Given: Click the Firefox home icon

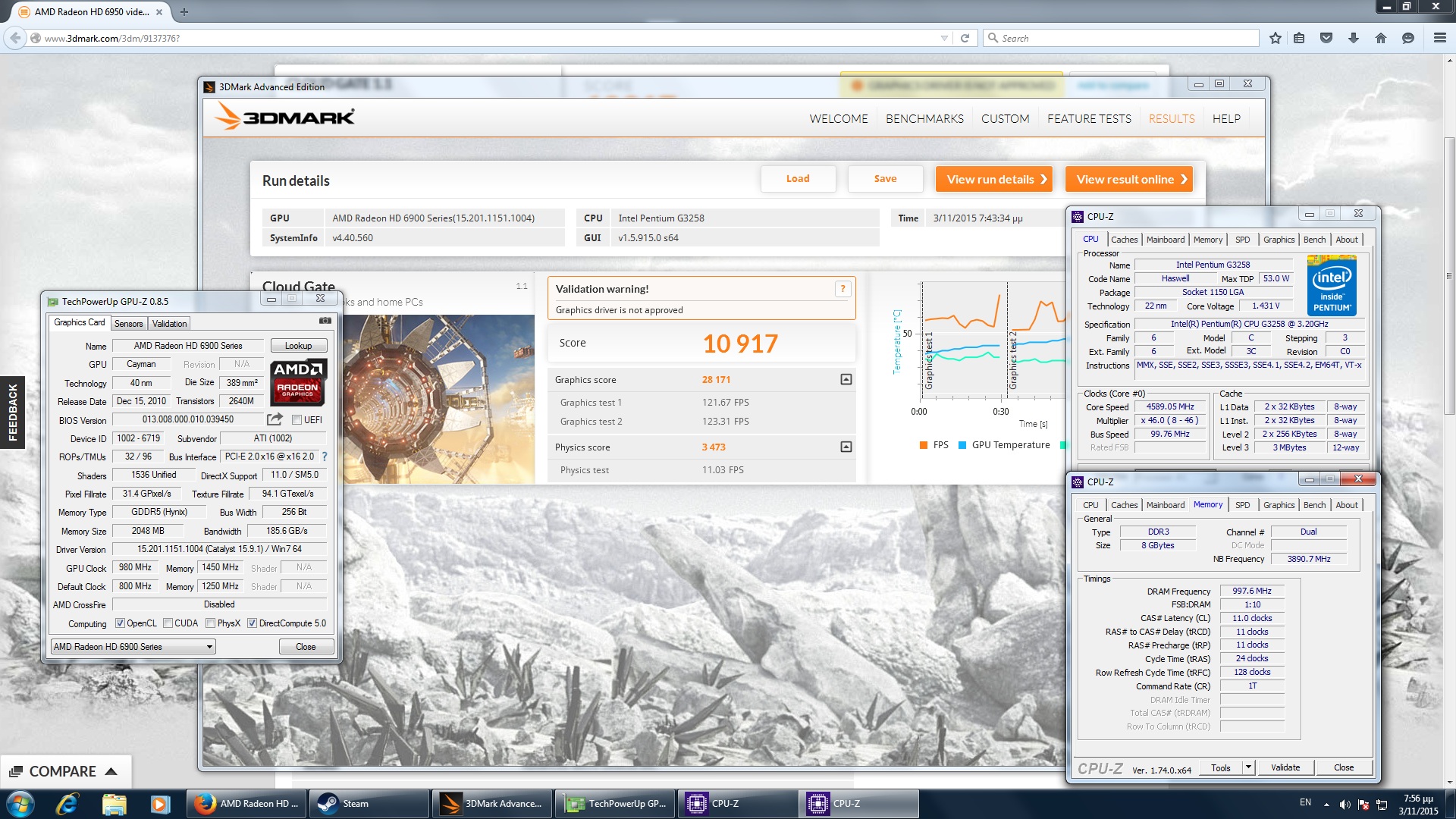Looking at the screenshot, I should pos(1381,38).
